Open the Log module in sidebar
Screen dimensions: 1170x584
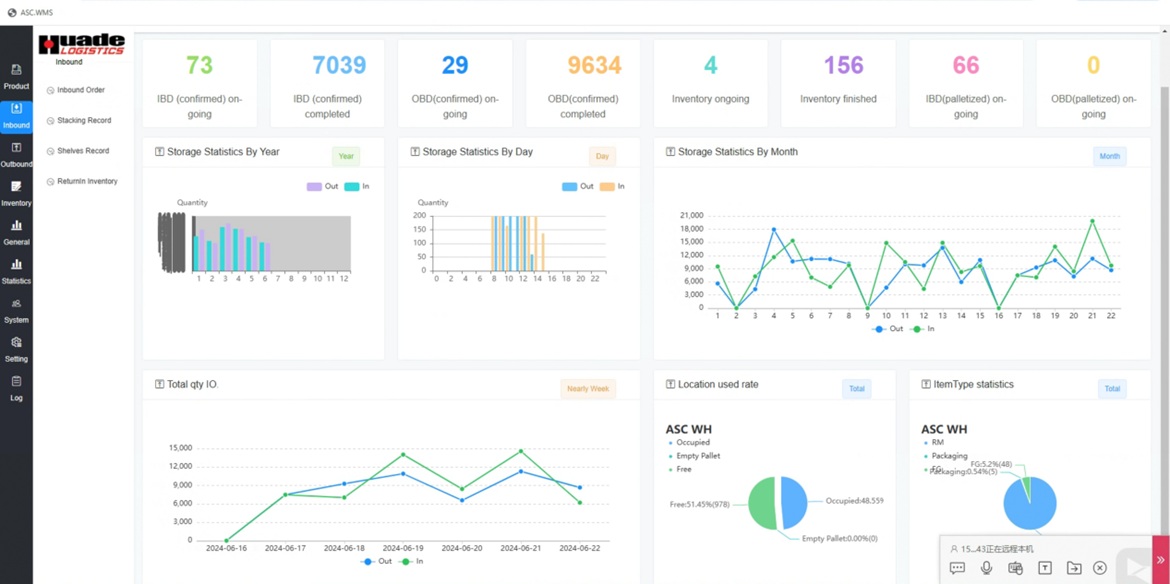pyautogui.click(x=16, y=391)
